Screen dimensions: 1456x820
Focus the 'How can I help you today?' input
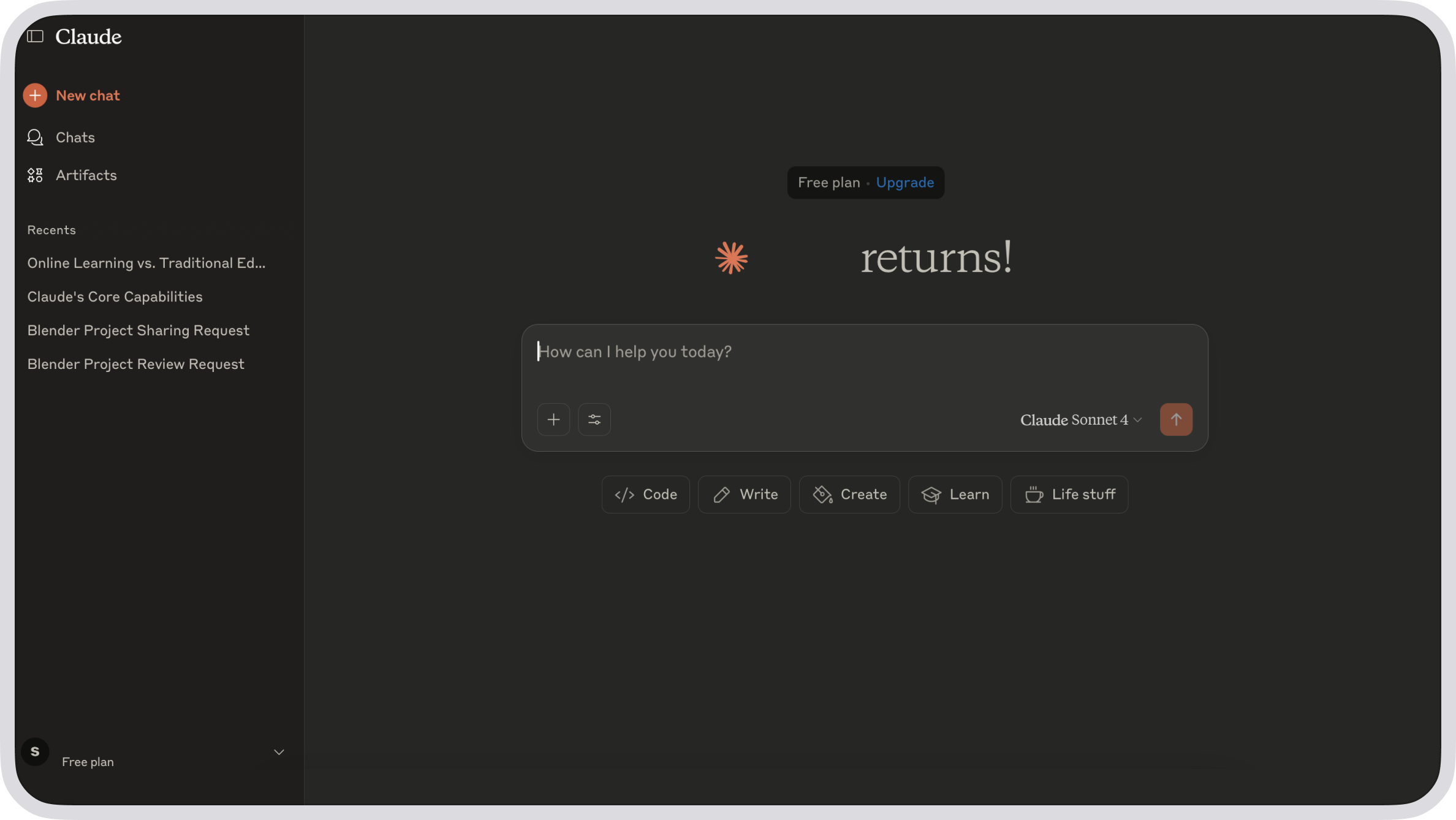864,352
